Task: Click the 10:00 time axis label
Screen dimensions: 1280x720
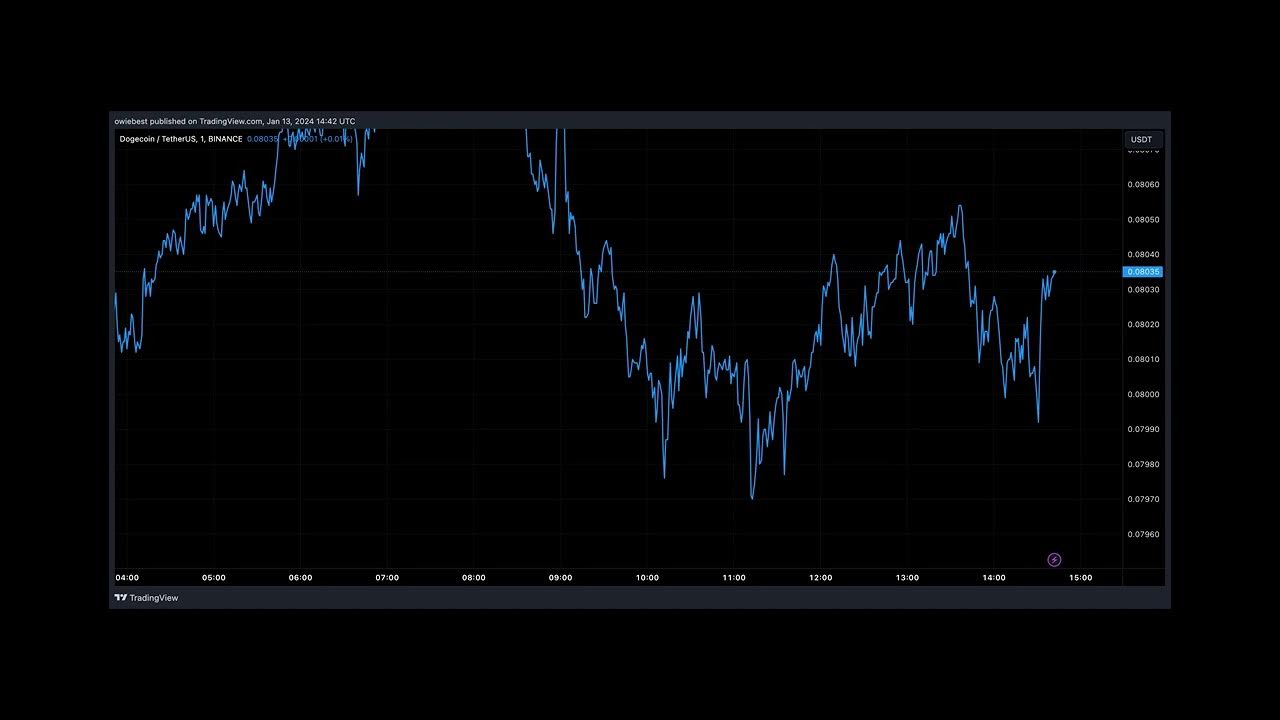Action: 647,577
